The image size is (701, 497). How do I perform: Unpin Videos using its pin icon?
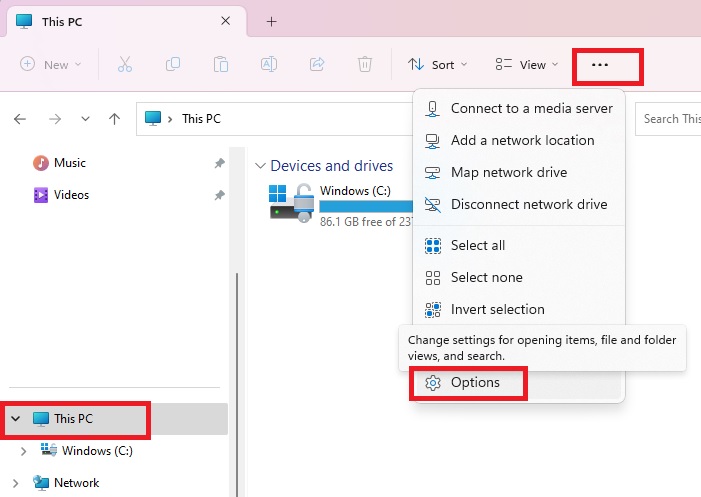(219, 195)
